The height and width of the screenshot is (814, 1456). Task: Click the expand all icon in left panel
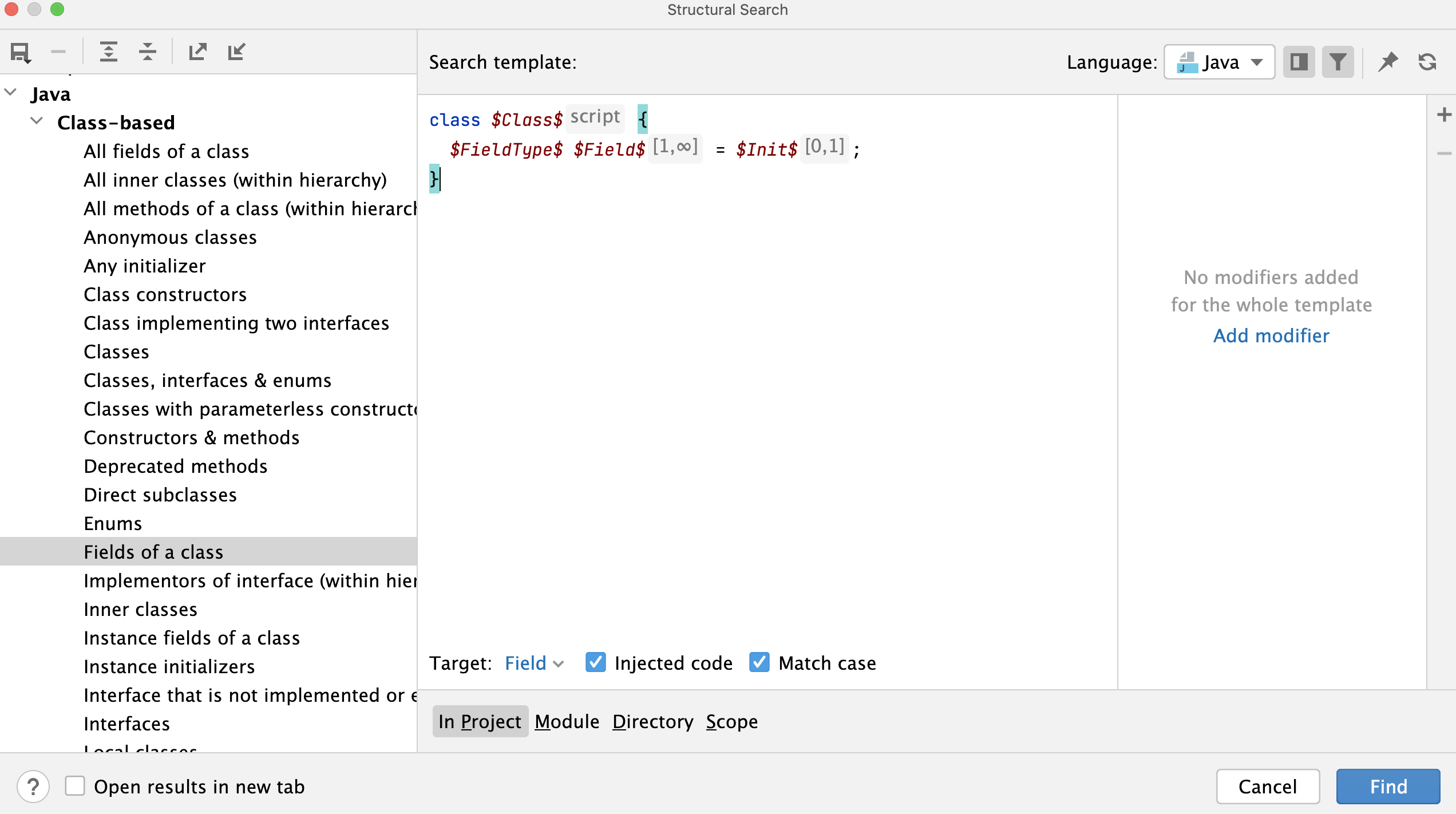pyautogui.click(x=106, y=51)
